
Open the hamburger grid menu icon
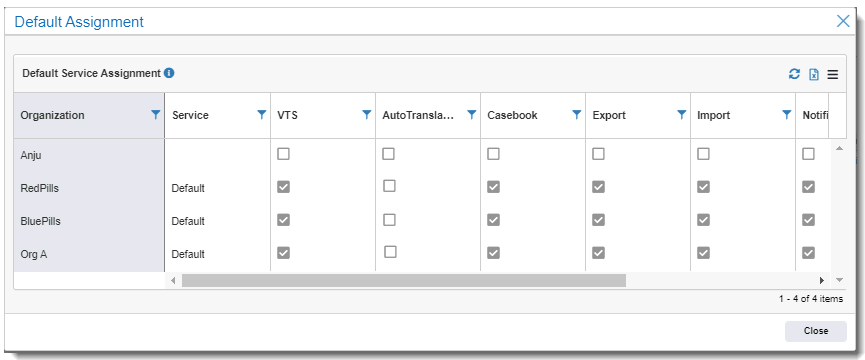click(832, 74)
